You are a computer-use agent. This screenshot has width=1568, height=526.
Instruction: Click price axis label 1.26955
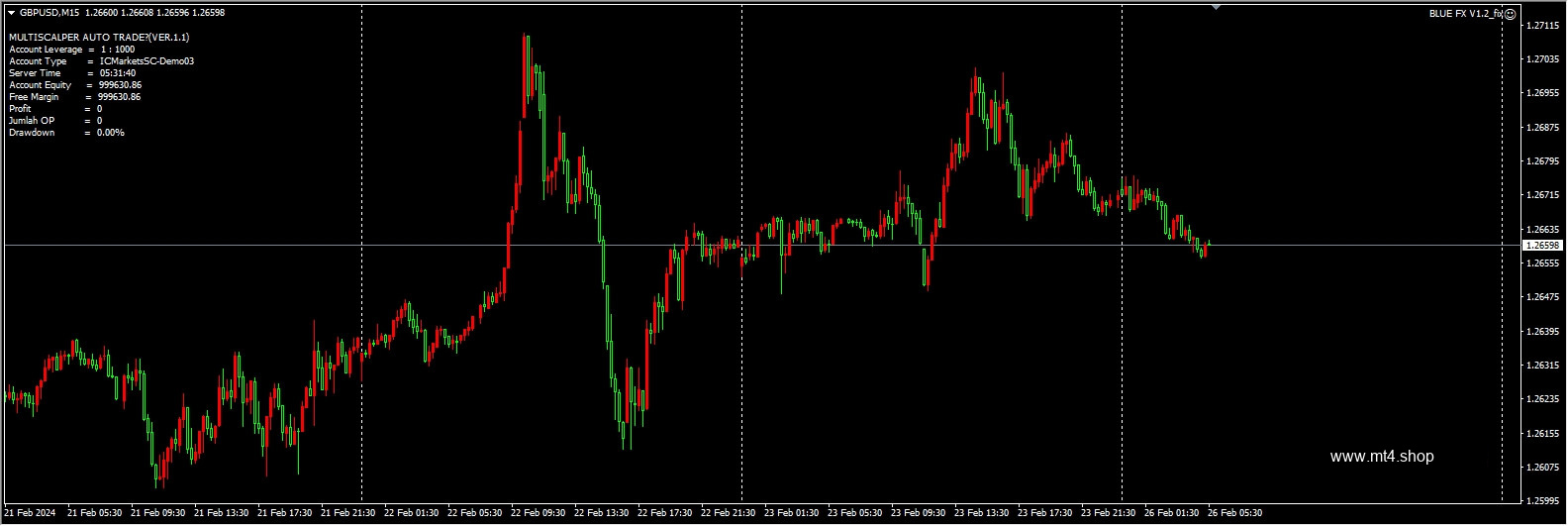[1545, 93]
